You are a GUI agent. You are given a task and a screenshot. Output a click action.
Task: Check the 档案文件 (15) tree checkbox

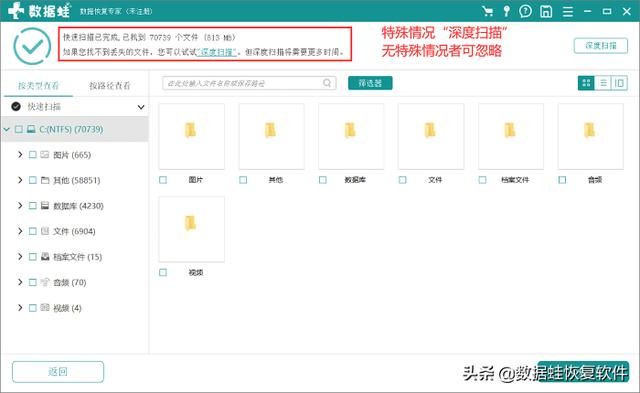(x=33, y=257)
